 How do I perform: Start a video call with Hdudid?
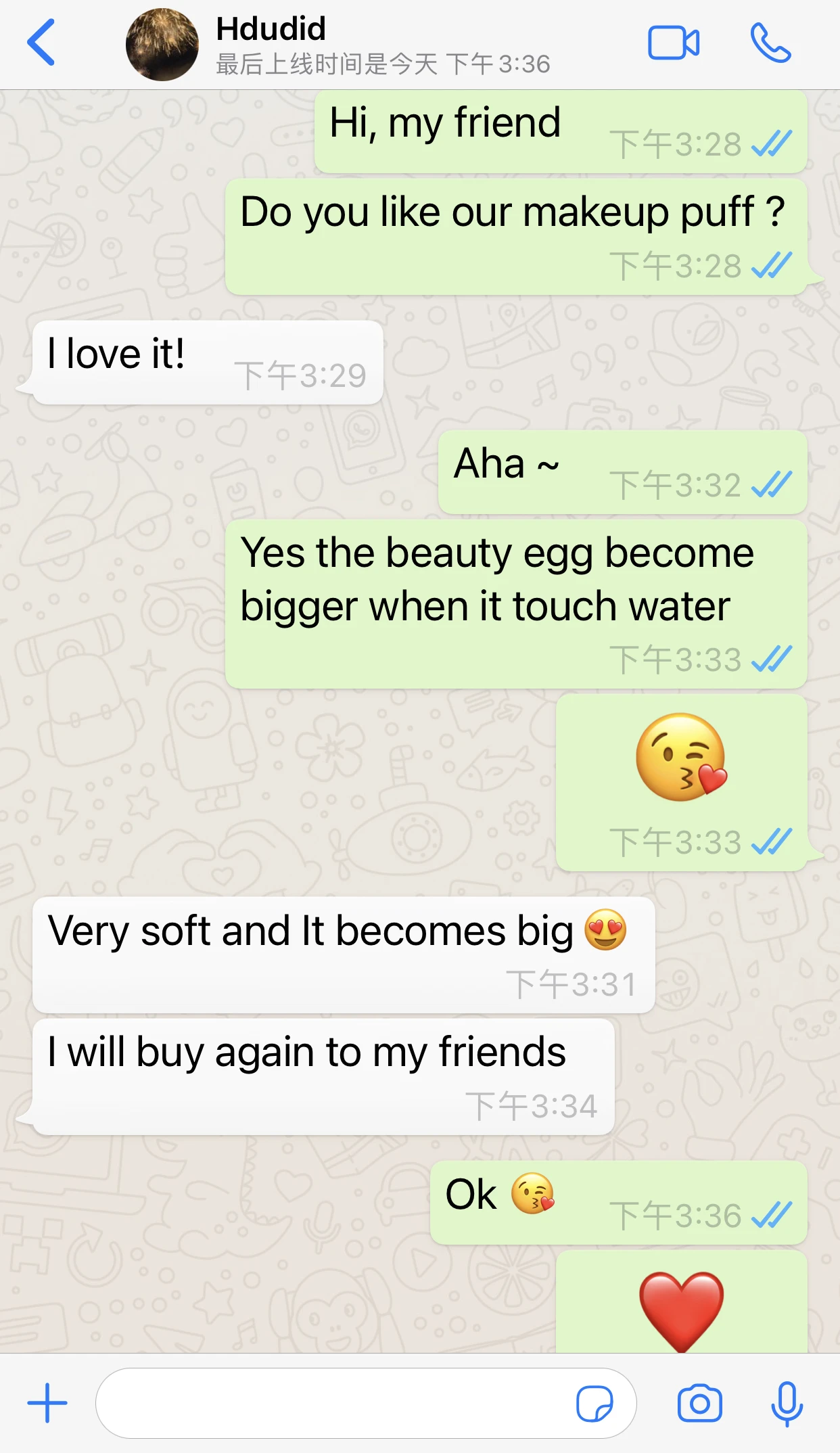tap(673, 43)
